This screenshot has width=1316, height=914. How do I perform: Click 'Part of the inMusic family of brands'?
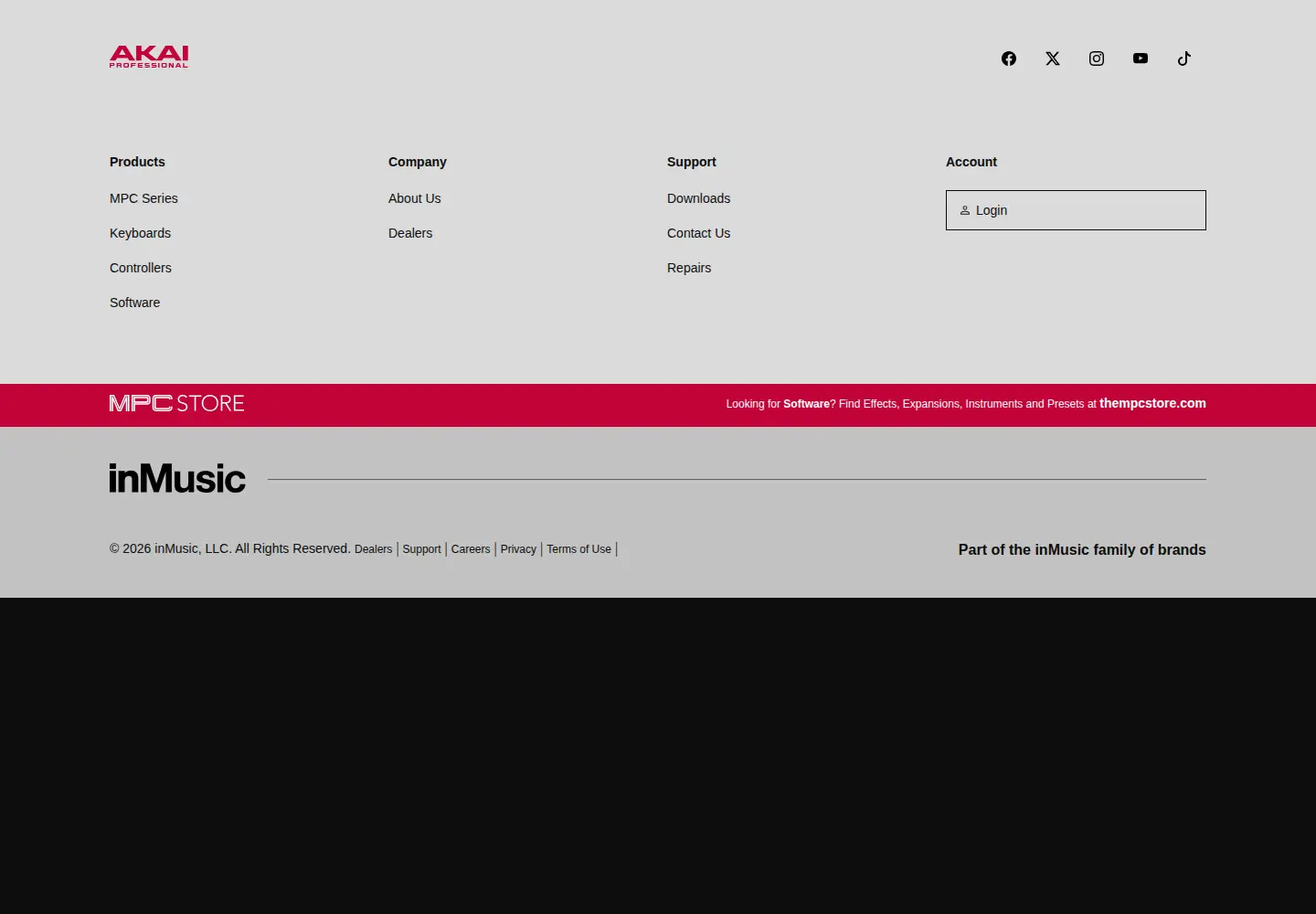[1082, 549]
